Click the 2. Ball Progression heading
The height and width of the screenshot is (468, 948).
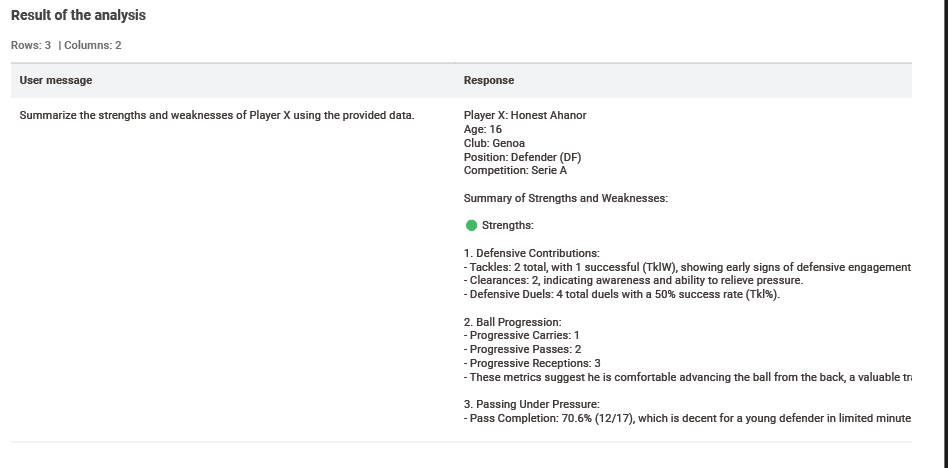[512, 322]
